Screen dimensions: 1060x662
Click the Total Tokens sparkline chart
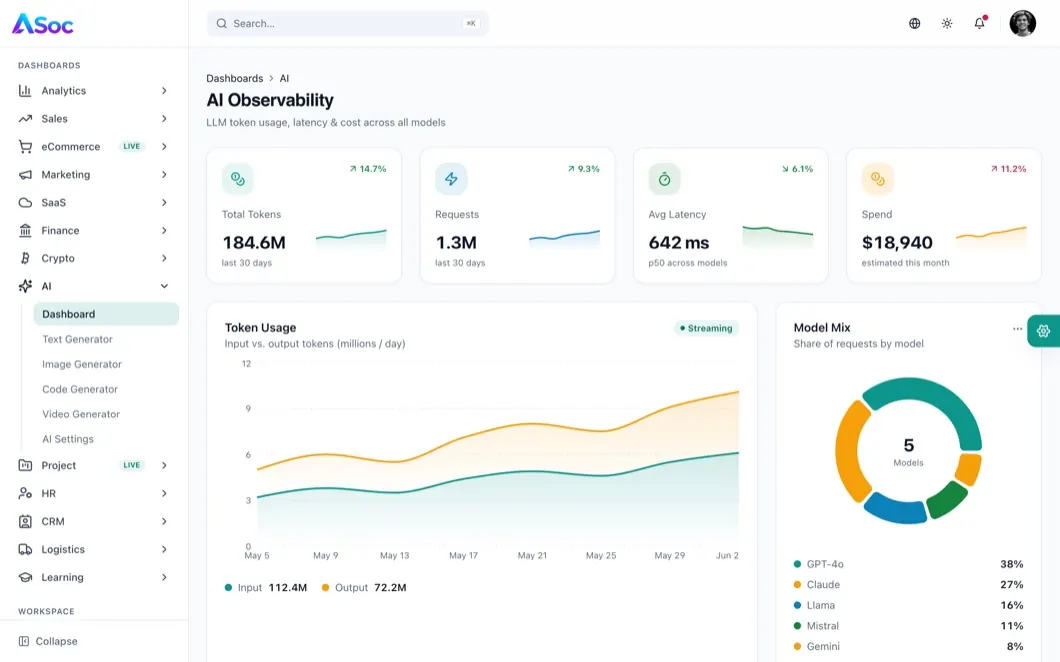tap(351, 240)
